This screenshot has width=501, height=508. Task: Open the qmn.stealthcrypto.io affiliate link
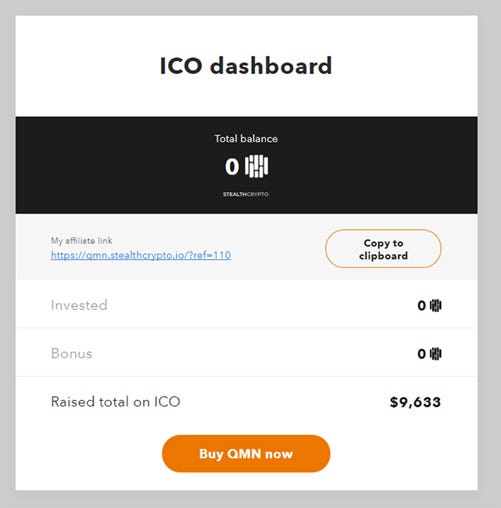tap(141, 255)
